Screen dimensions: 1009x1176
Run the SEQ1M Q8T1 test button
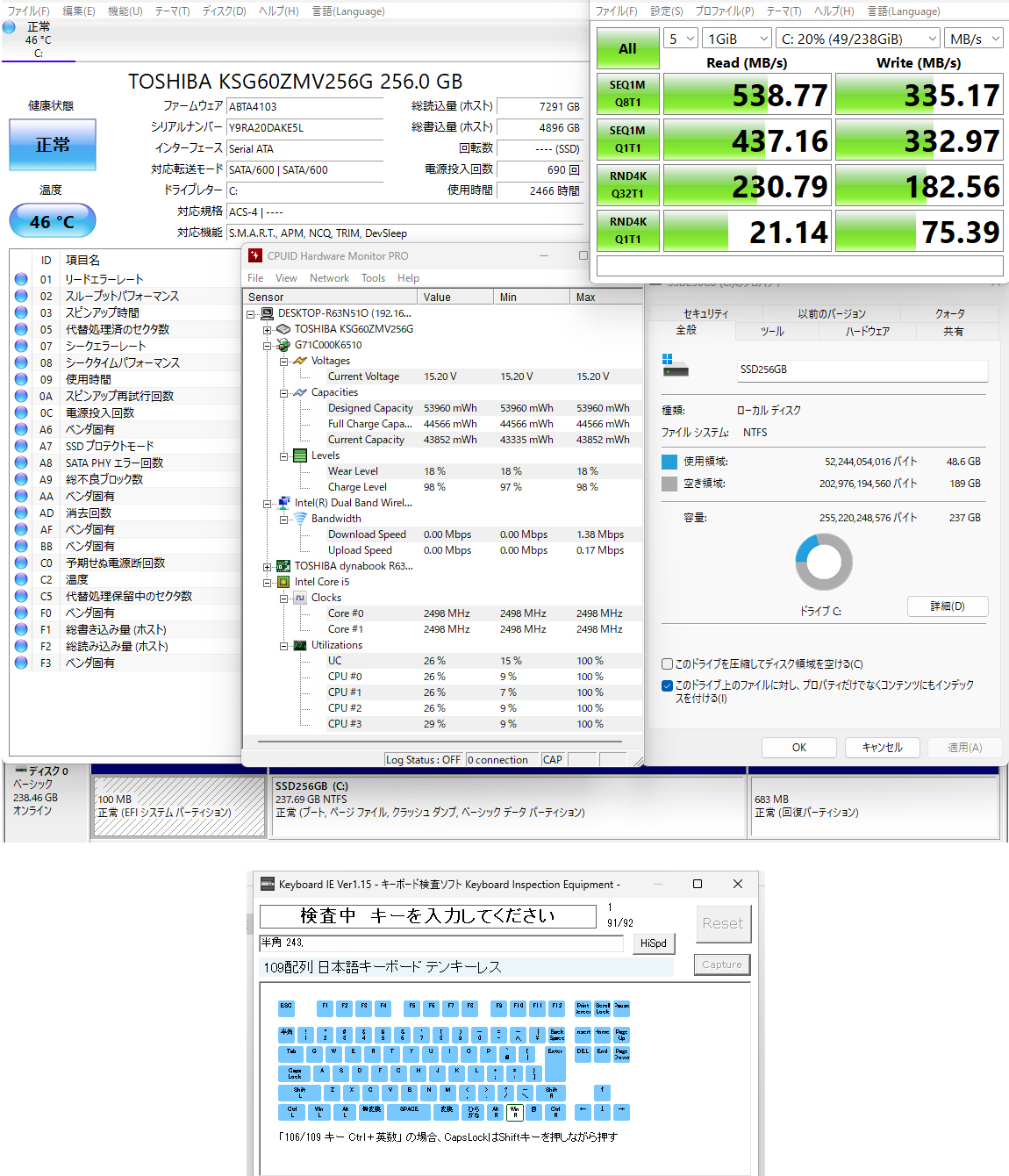coord(627,94)
